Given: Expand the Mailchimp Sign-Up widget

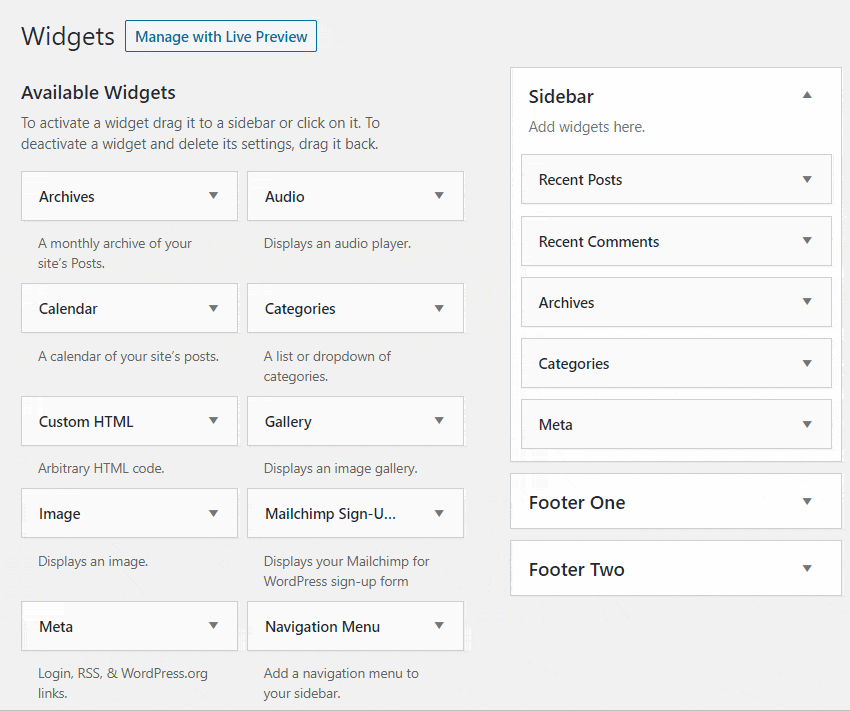Looking at the screenshot, I should (x=440, y=513).
